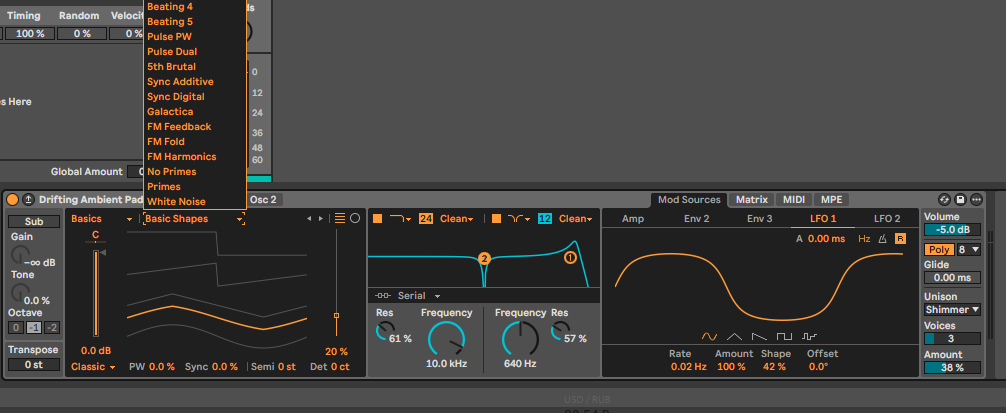Click the LFO tempo sync metronome icon
The width and height of the screenshot is (1006, 413).
coord(882,239)
